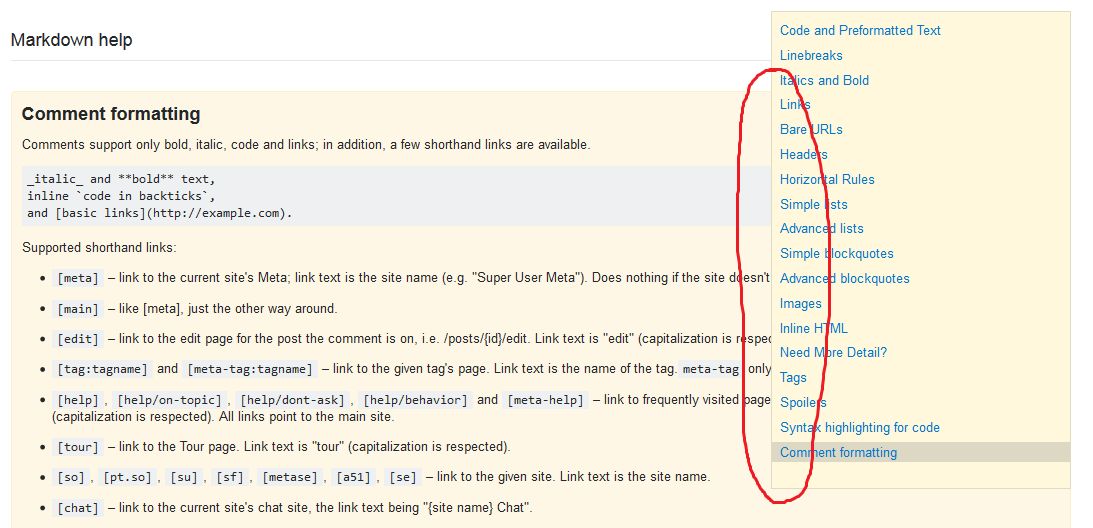Image resolution: width=1093 pixels, height=528 pixels.
Task: Click the [so] site code tag
Action: click(x=71, y=478)
